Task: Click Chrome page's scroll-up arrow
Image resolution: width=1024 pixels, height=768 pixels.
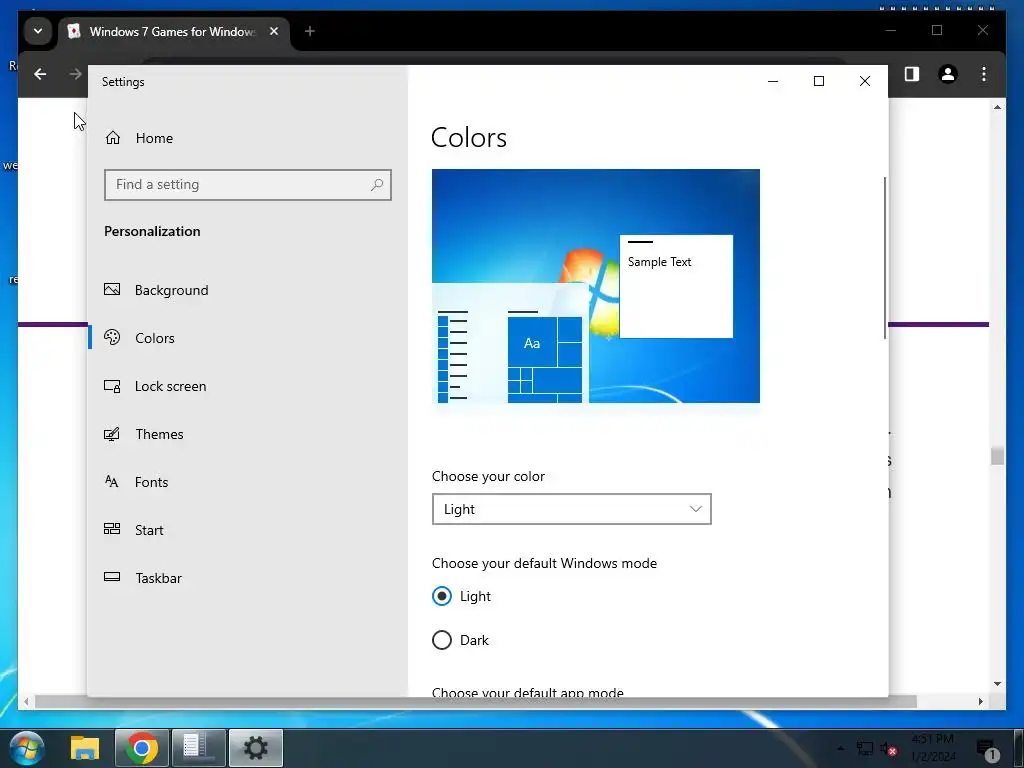Action: pyautogui.click(x=997, y=107)
